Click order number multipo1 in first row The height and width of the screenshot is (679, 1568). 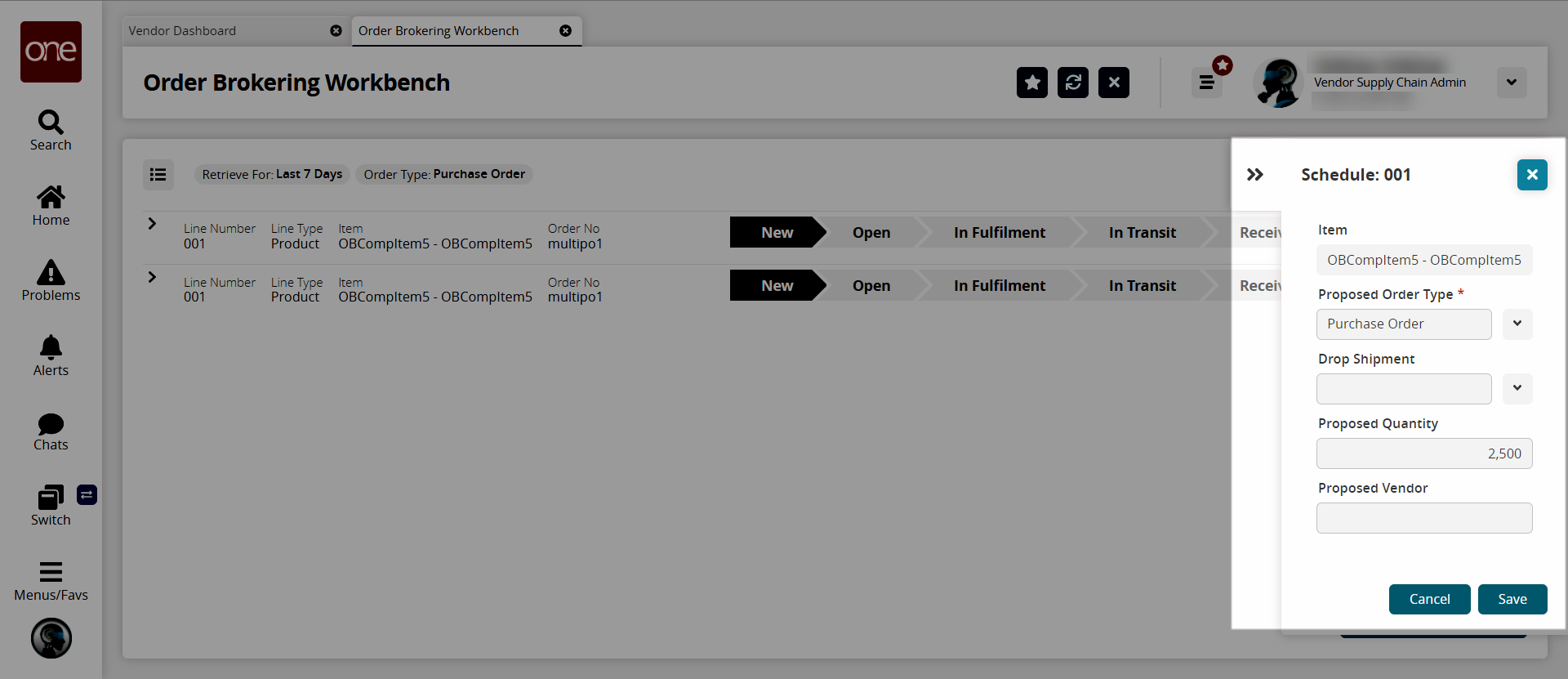coord(575,243)
